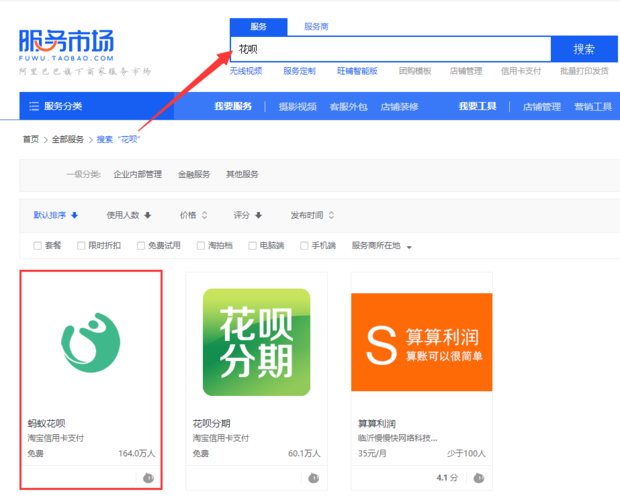620x504 pixels.
Task: Sort by 默认排序
Action: point(50,215)
